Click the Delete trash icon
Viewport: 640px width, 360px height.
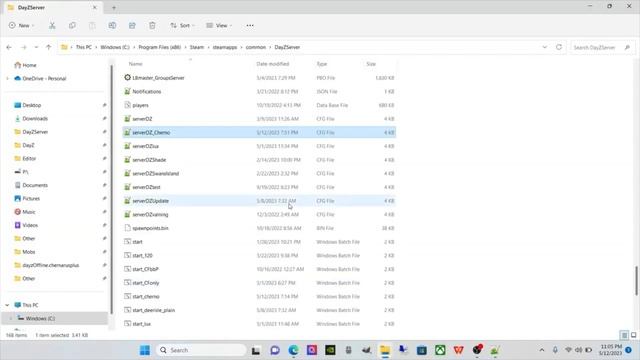(152, 25)
